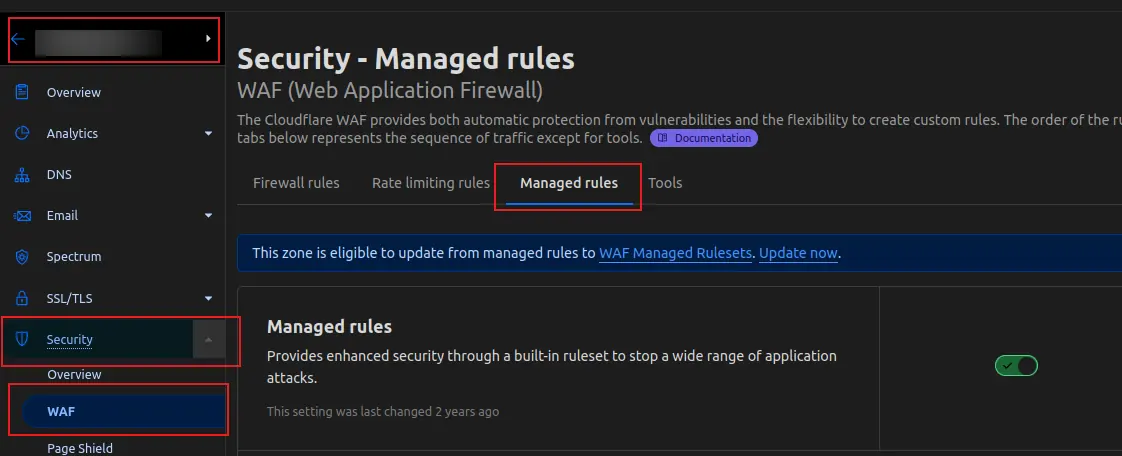Screen dimensions: 1122x456
Task: Click the Security shield icon
Action: coord(22,339)
